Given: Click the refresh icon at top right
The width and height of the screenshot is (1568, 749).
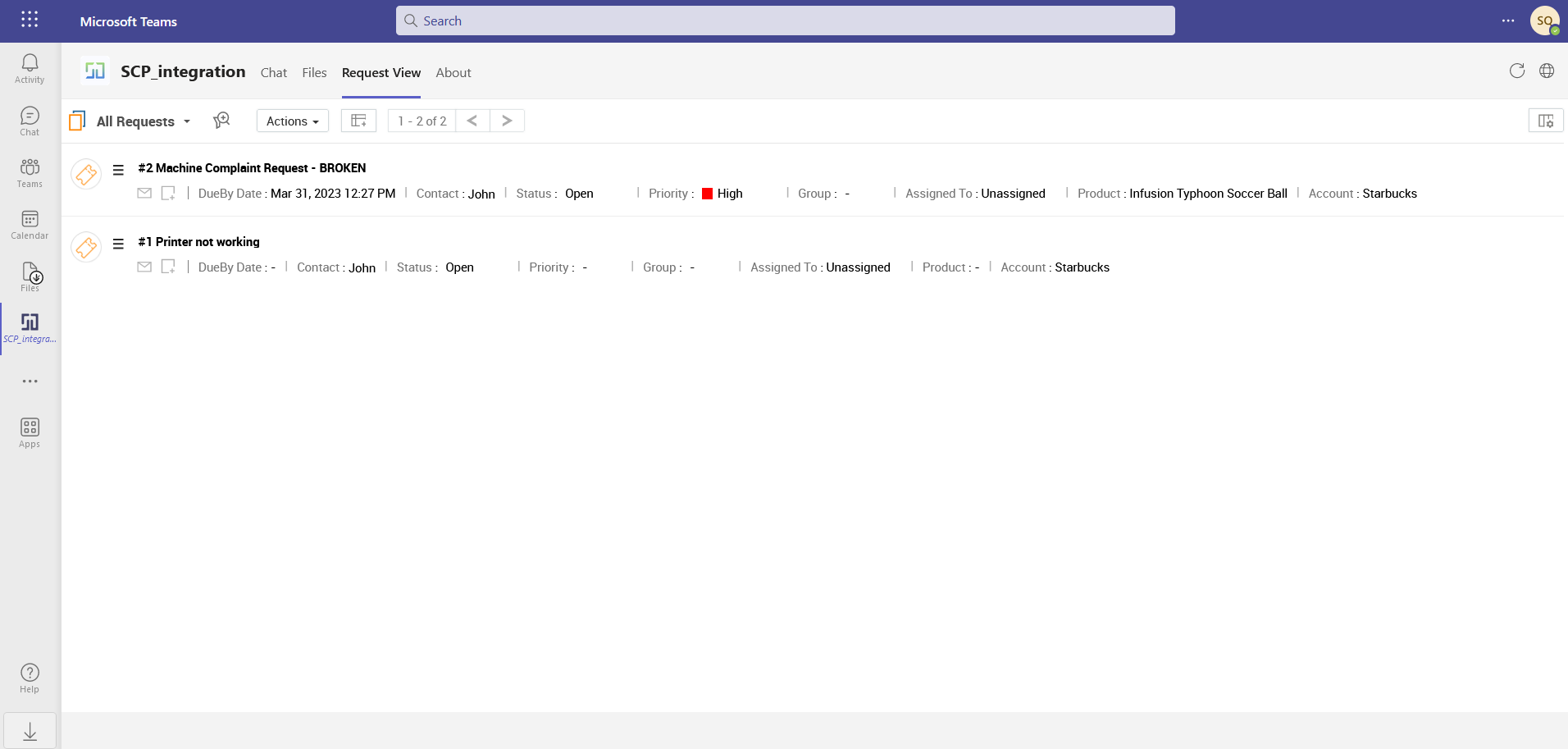Looking at the screenshot, I should coord(1516,71).
